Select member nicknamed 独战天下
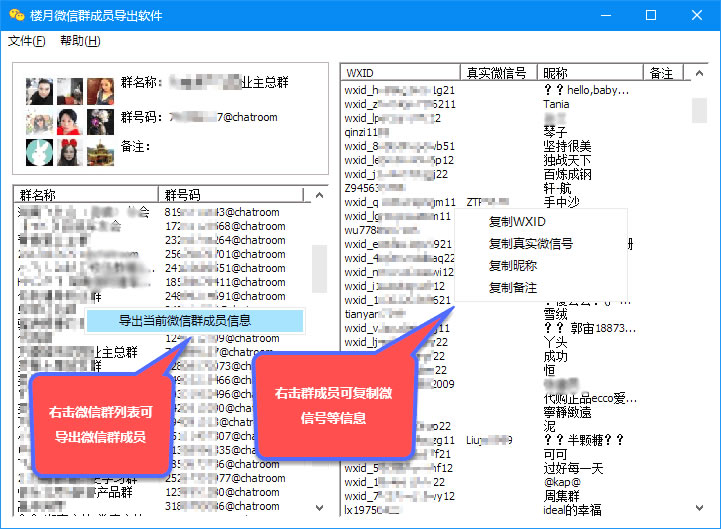The height and width of the screenshot is (529, 721). 567,161
